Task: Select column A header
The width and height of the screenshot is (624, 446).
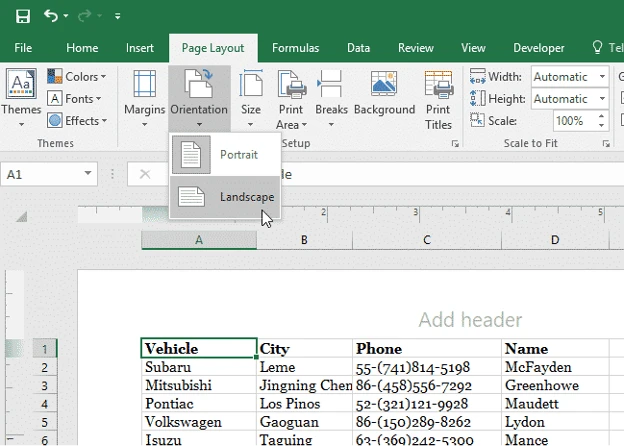Action: tap(199, 240)
